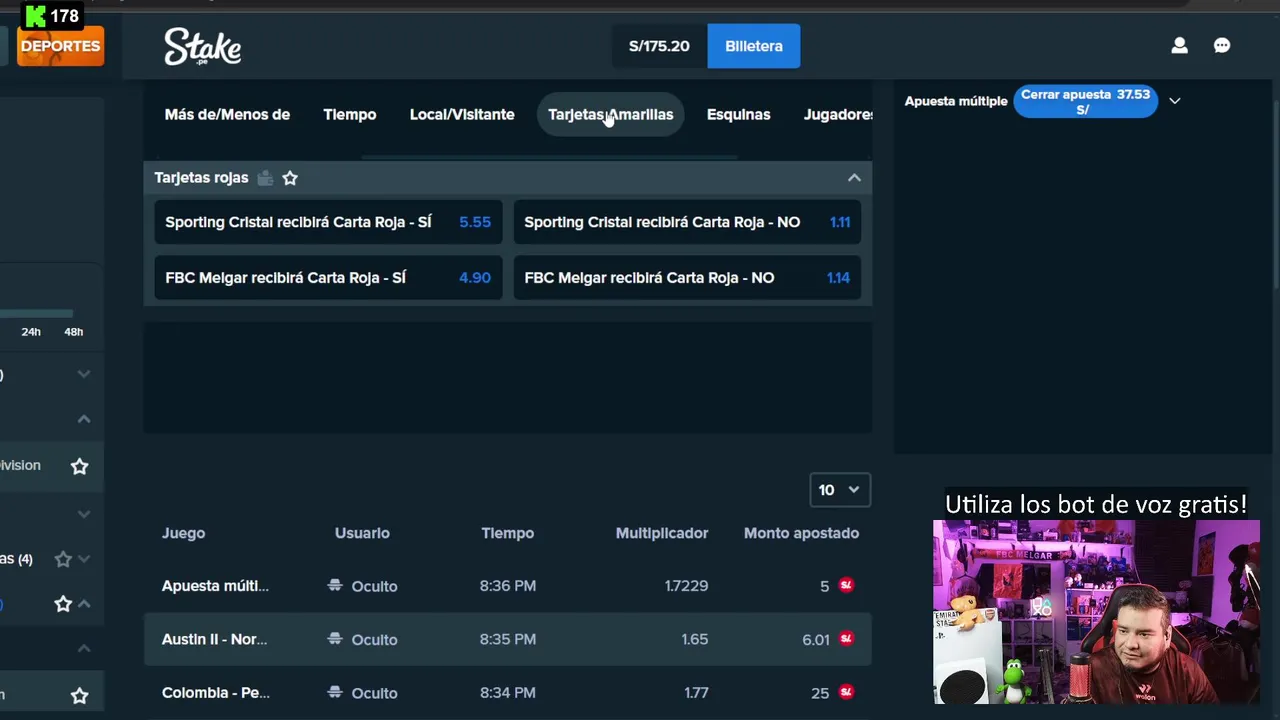Switch to the Jugadores tab

tap(838, 115)
